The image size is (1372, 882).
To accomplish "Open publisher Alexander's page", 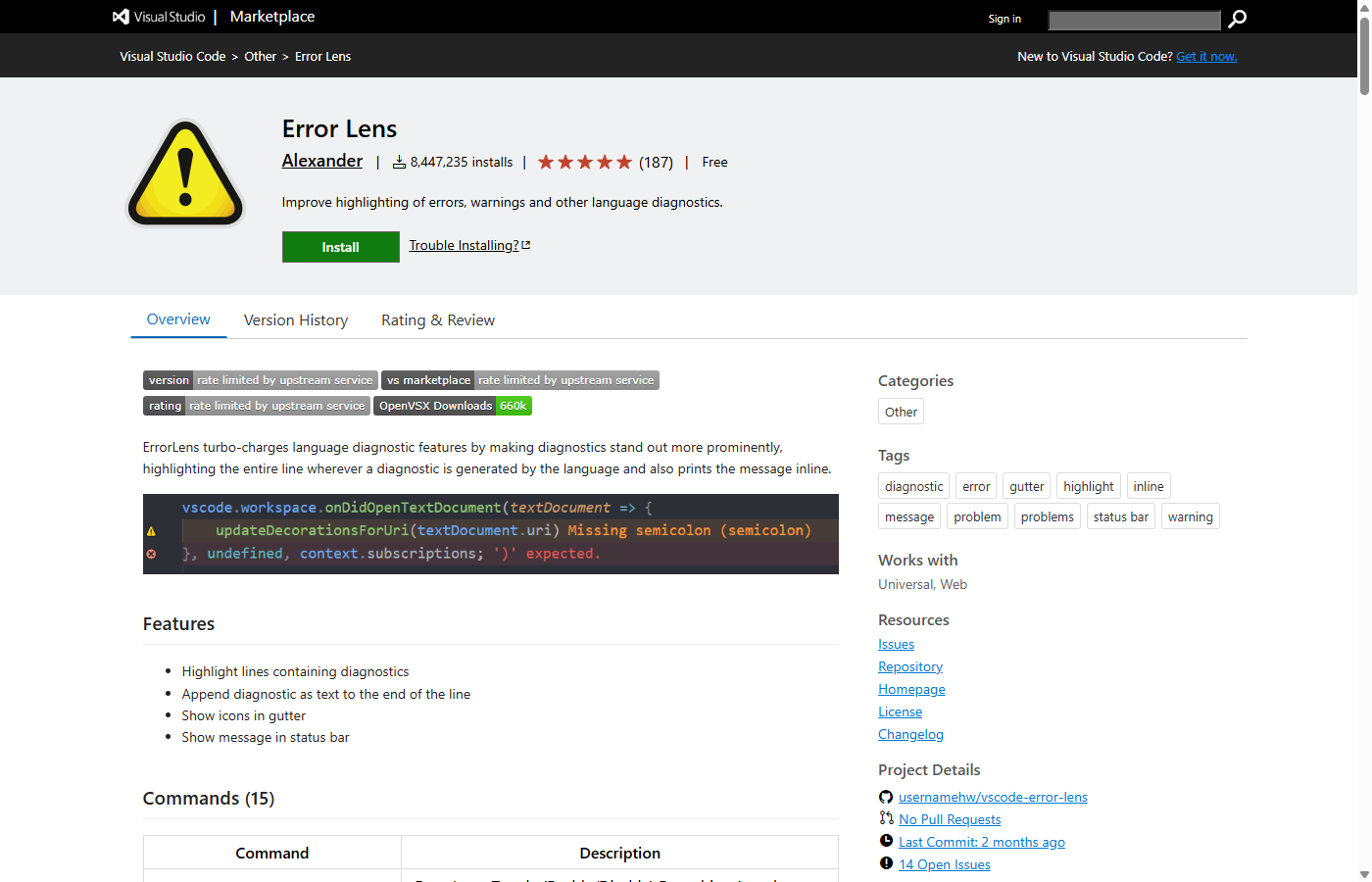I will click(x=322, y=161).
